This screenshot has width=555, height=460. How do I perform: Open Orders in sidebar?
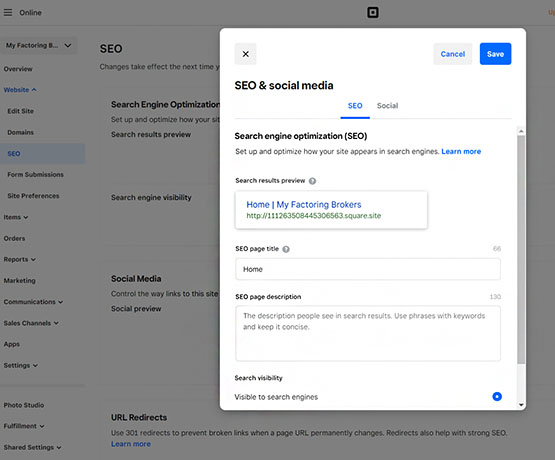(x=14, y=238)
